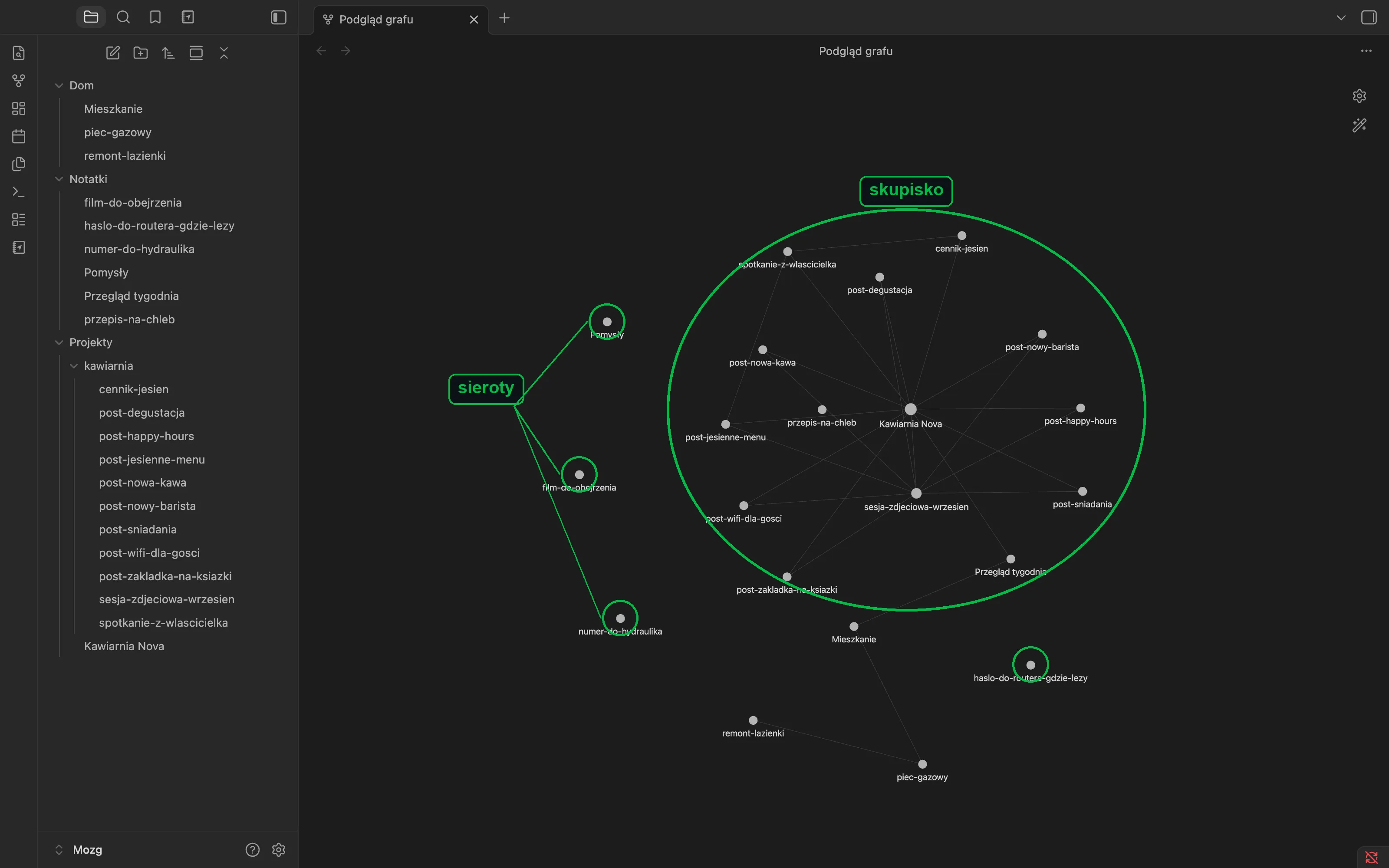1389x868 pixels.
Task: Click the Kawiarnia Nova graph node
Action: 910,409
